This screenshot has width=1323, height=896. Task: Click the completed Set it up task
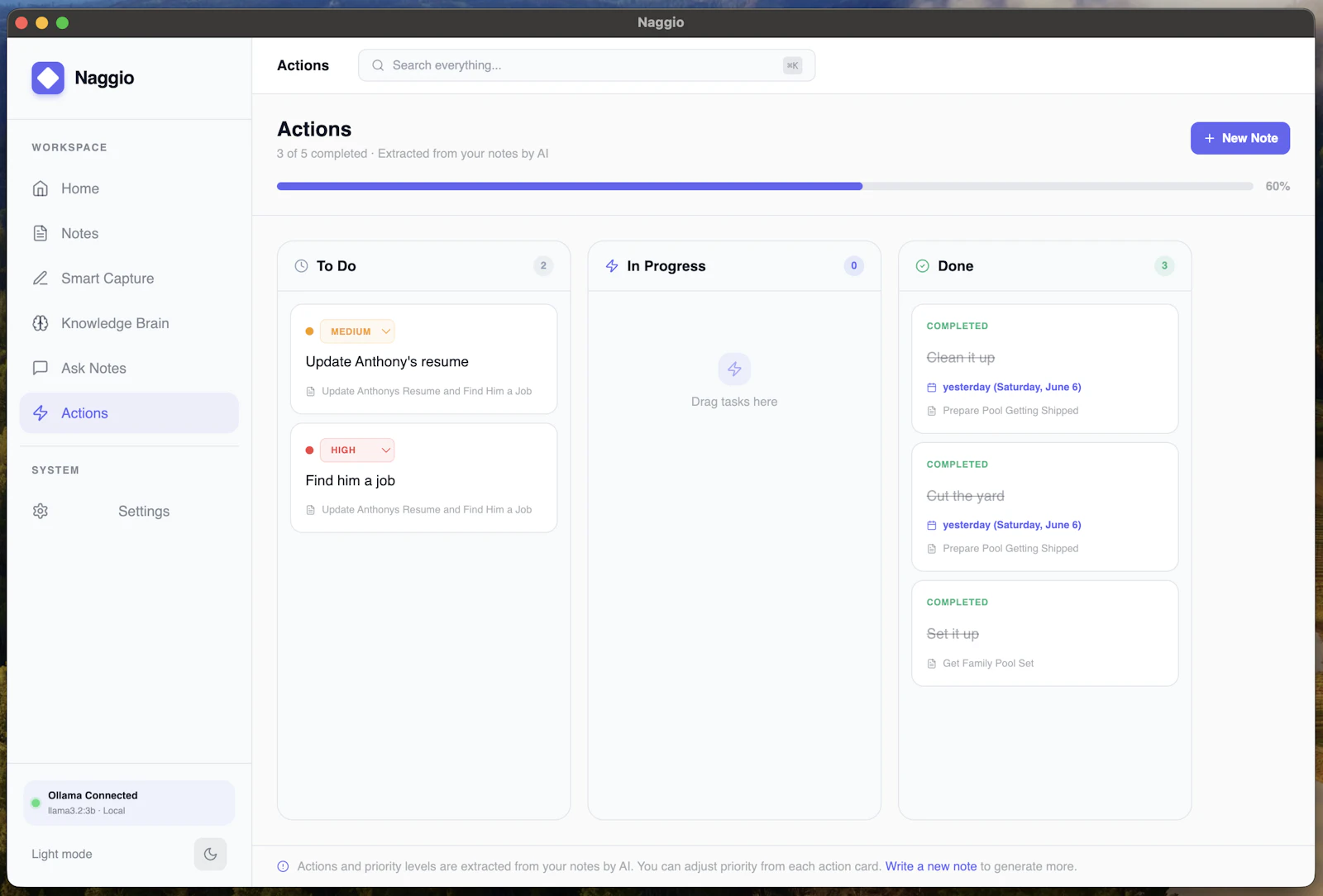coord(1044,633)
